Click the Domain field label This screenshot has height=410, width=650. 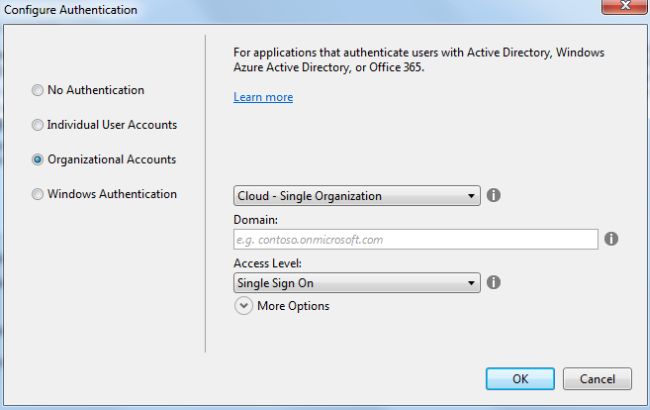click(x=254, y=219)
